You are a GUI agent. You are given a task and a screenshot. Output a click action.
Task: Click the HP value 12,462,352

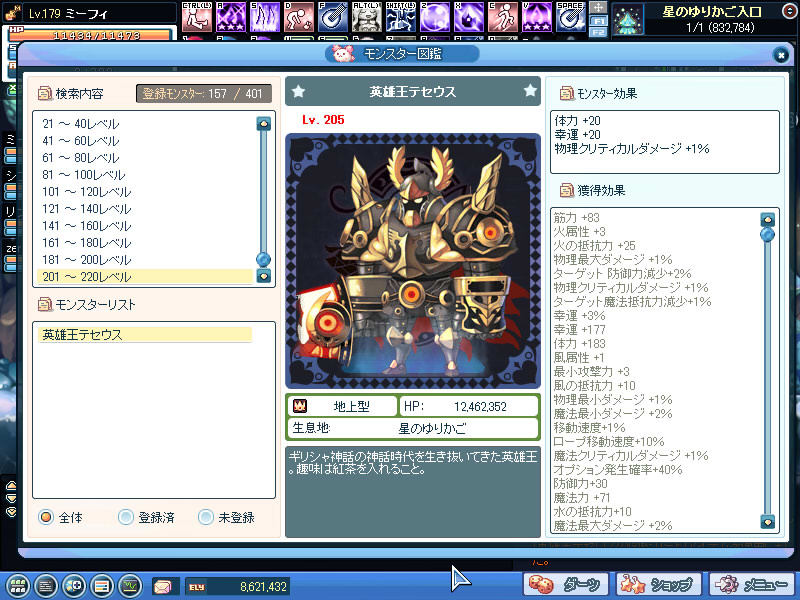coord(480,407)
